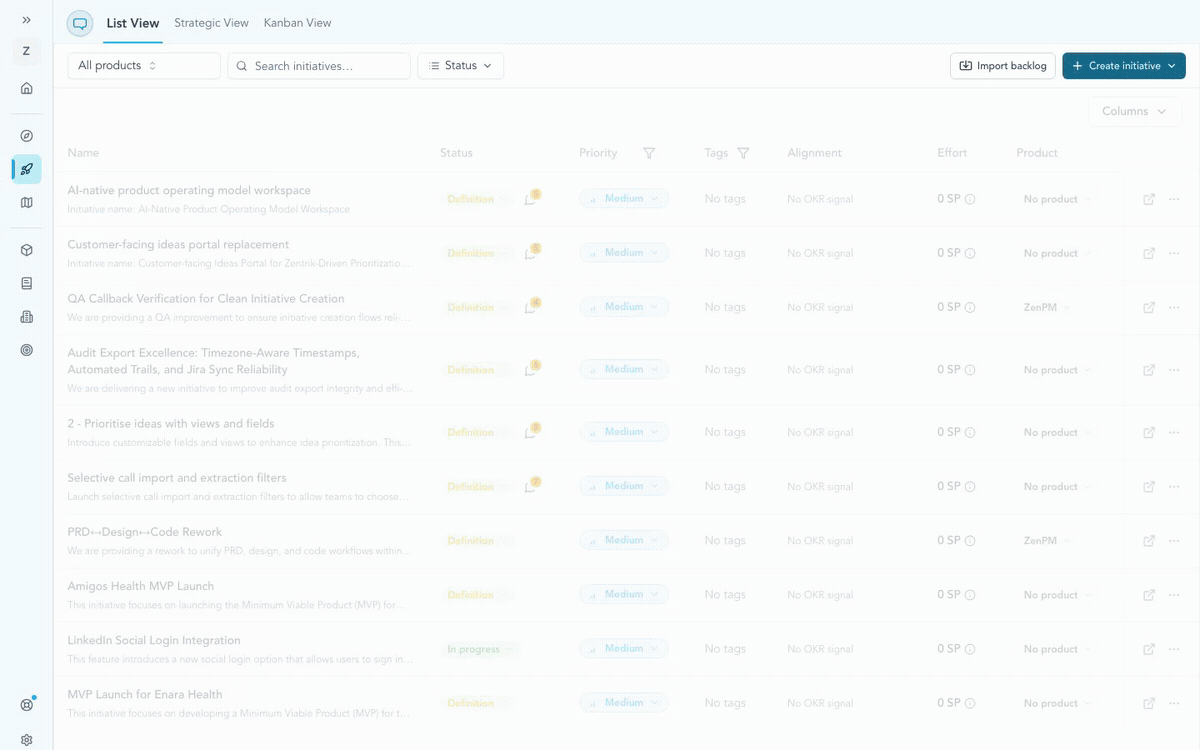Image resolution: width=1200 pixels, height=750 pixels.
Task: Change product of PRD Design Code Rework row
Action: (x=1048, y=541)
